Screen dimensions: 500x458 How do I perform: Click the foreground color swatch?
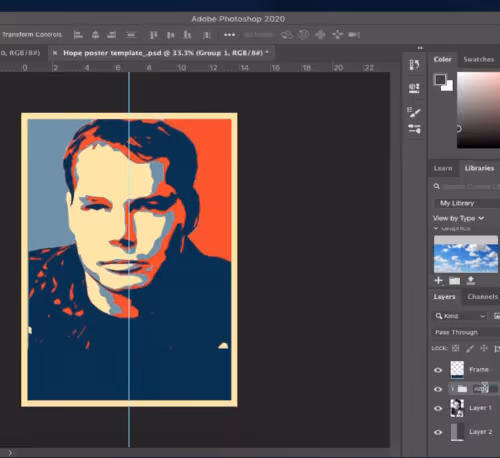click(440, 79)
